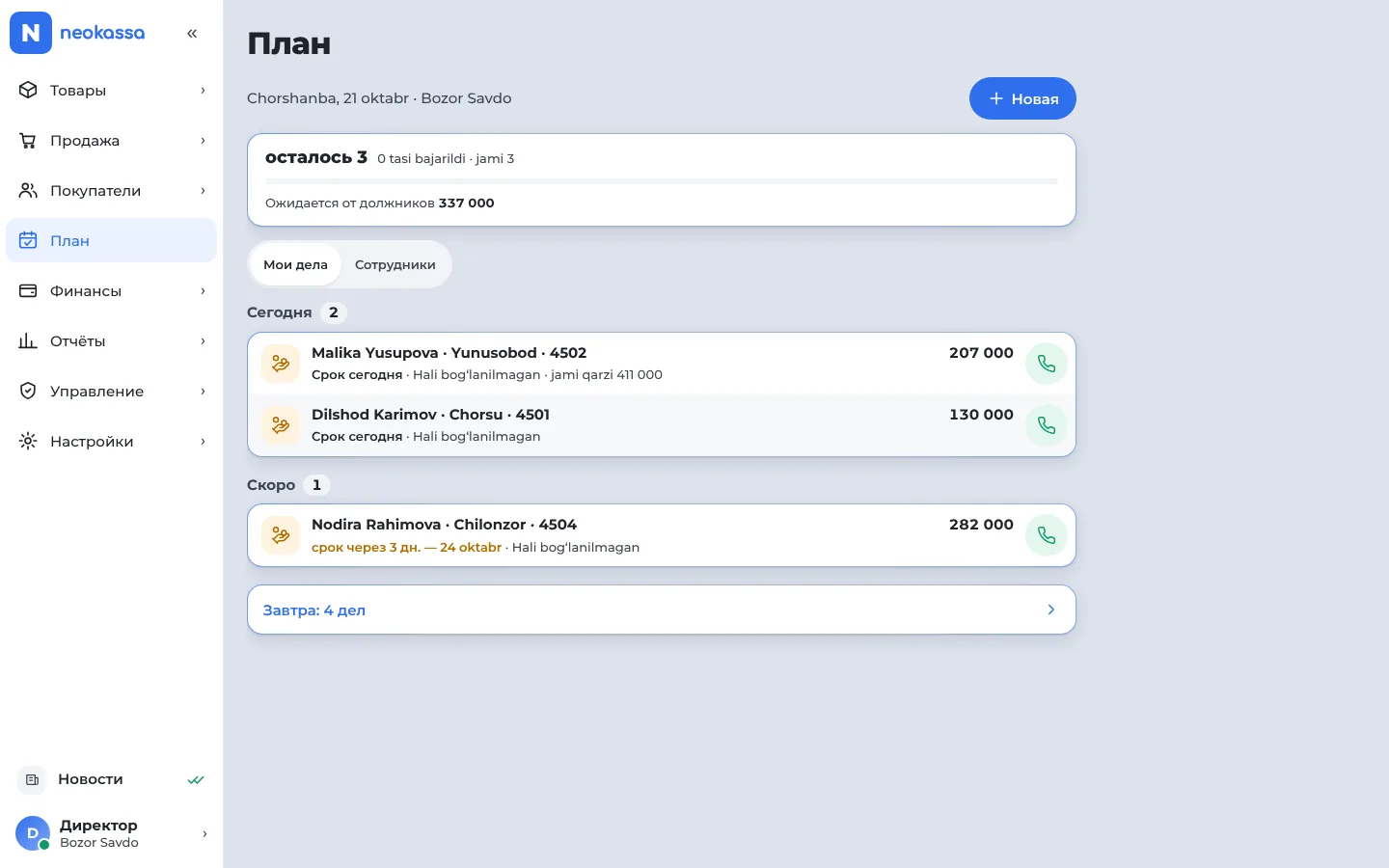Click debt icon beside Dilshod Karimov

point(281,425)
